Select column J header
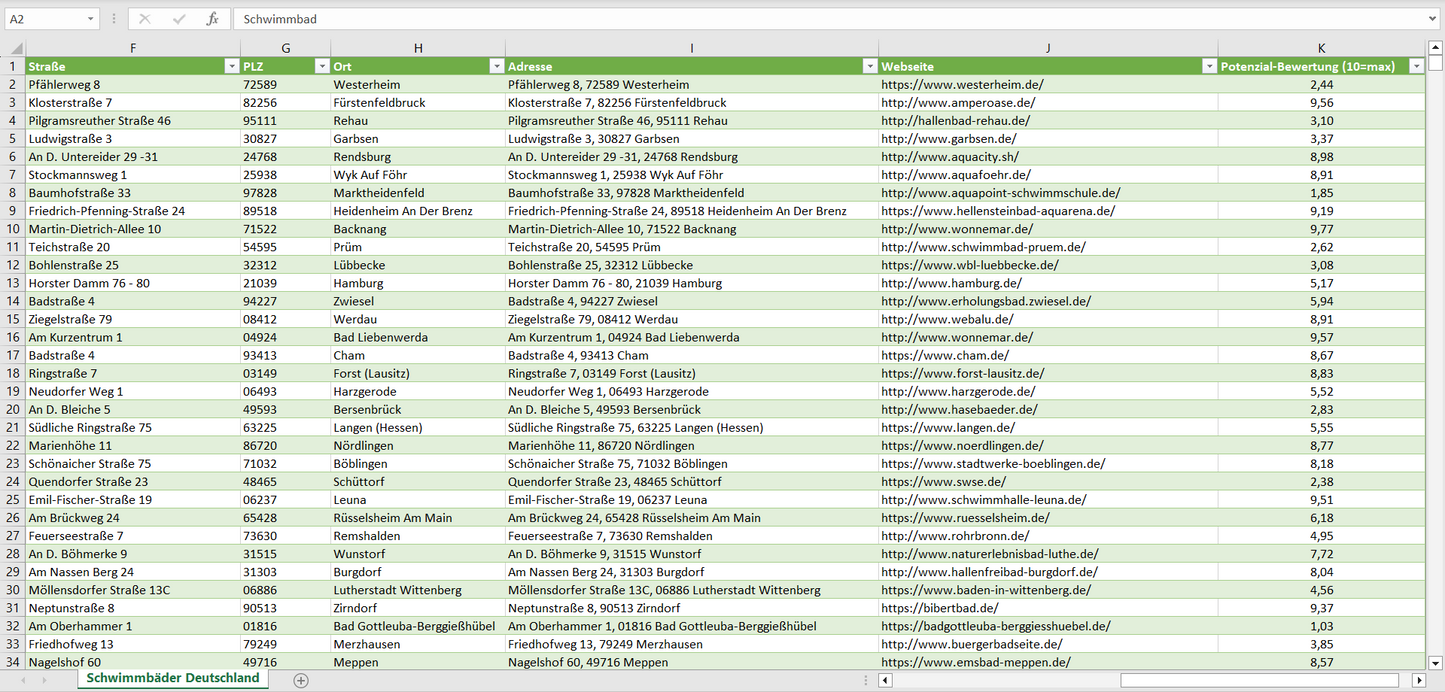Image resolution: width=1445 pixels, height=692 pixels. 1047,48
